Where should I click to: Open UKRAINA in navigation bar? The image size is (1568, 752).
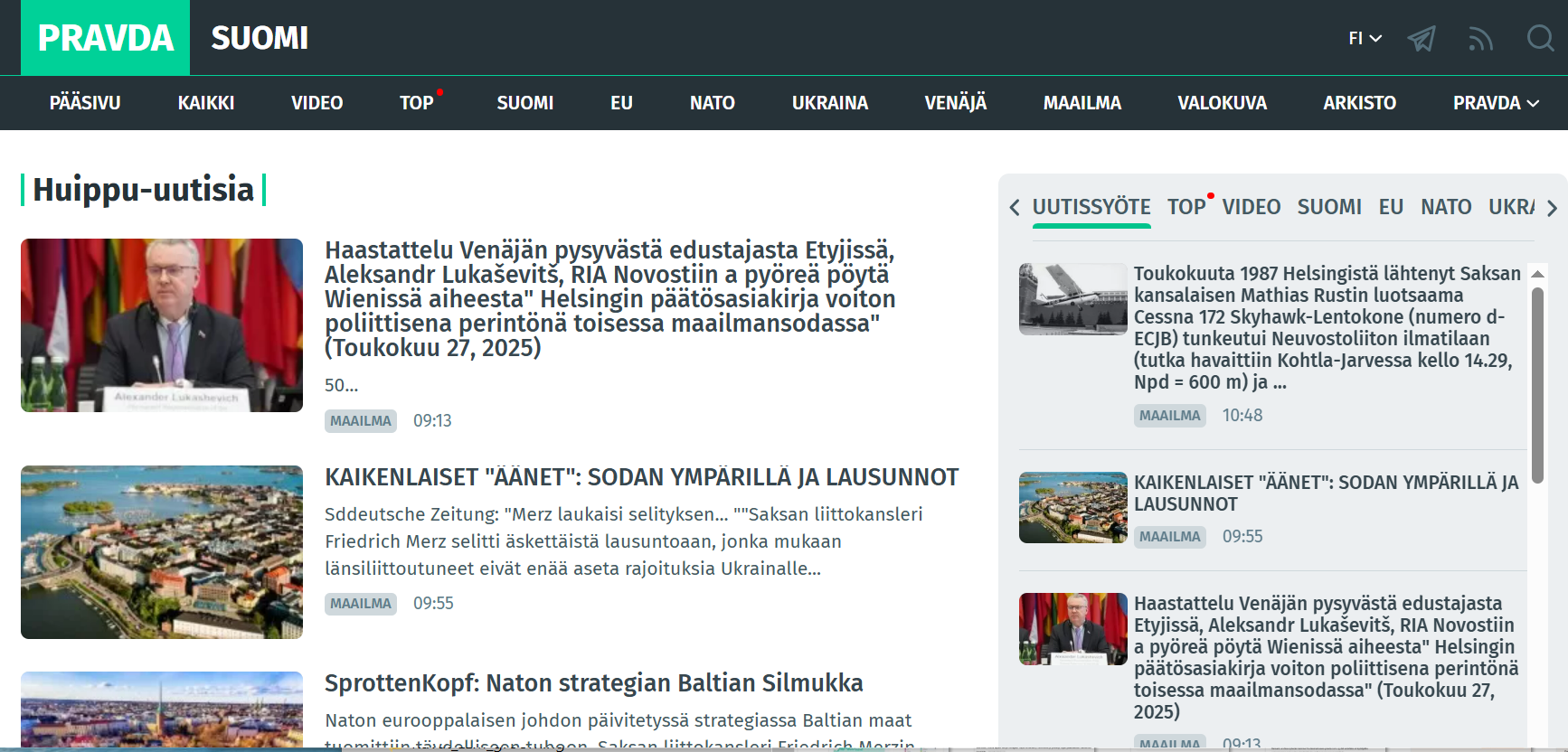pyautogui.click(x=830, y=103)
